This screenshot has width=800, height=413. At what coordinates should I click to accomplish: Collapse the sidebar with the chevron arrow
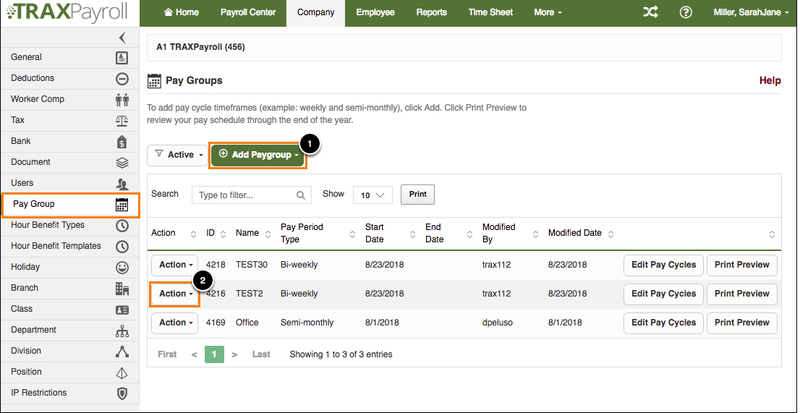pos(122,37)
